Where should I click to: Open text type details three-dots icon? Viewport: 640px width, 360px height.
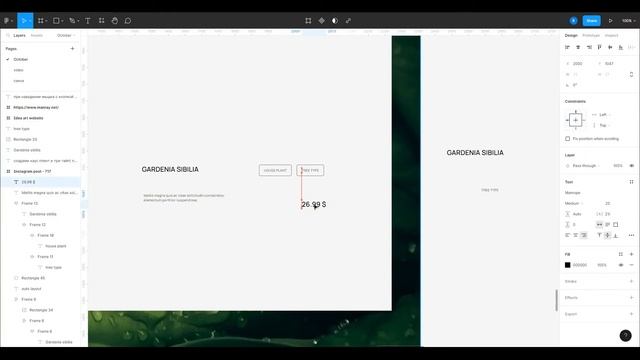[631, 235]
